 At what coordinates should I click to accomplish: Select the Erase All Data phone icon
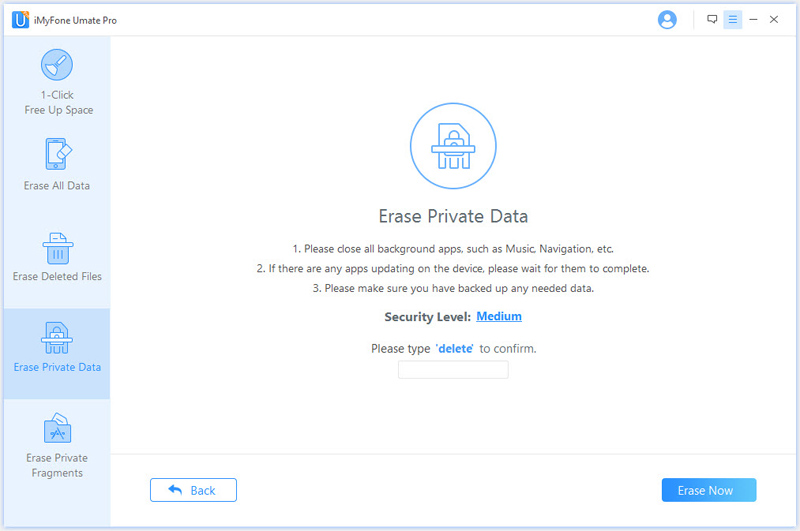click(x=56, y=154)
